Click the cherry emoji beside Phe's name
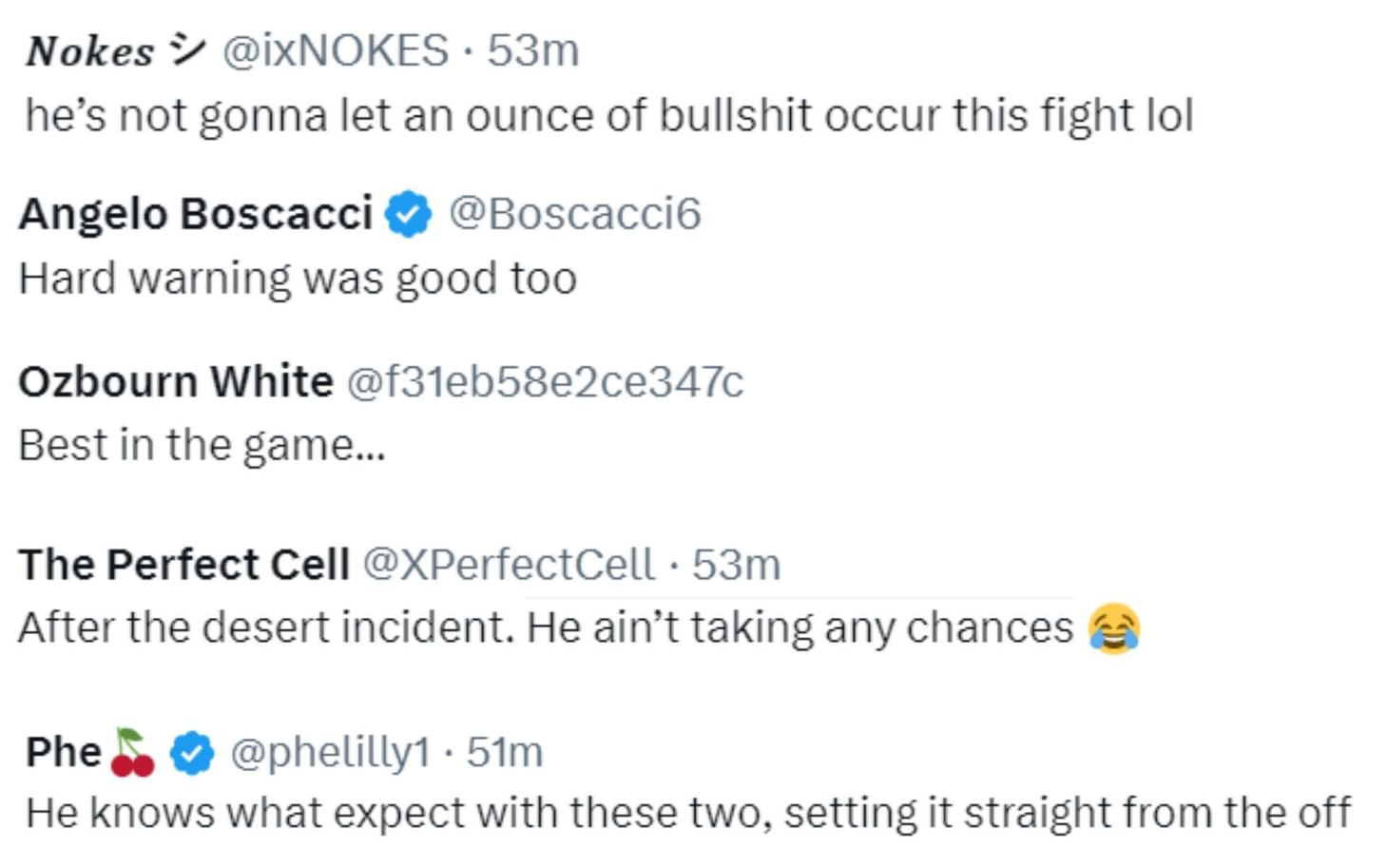 (132, 753)
